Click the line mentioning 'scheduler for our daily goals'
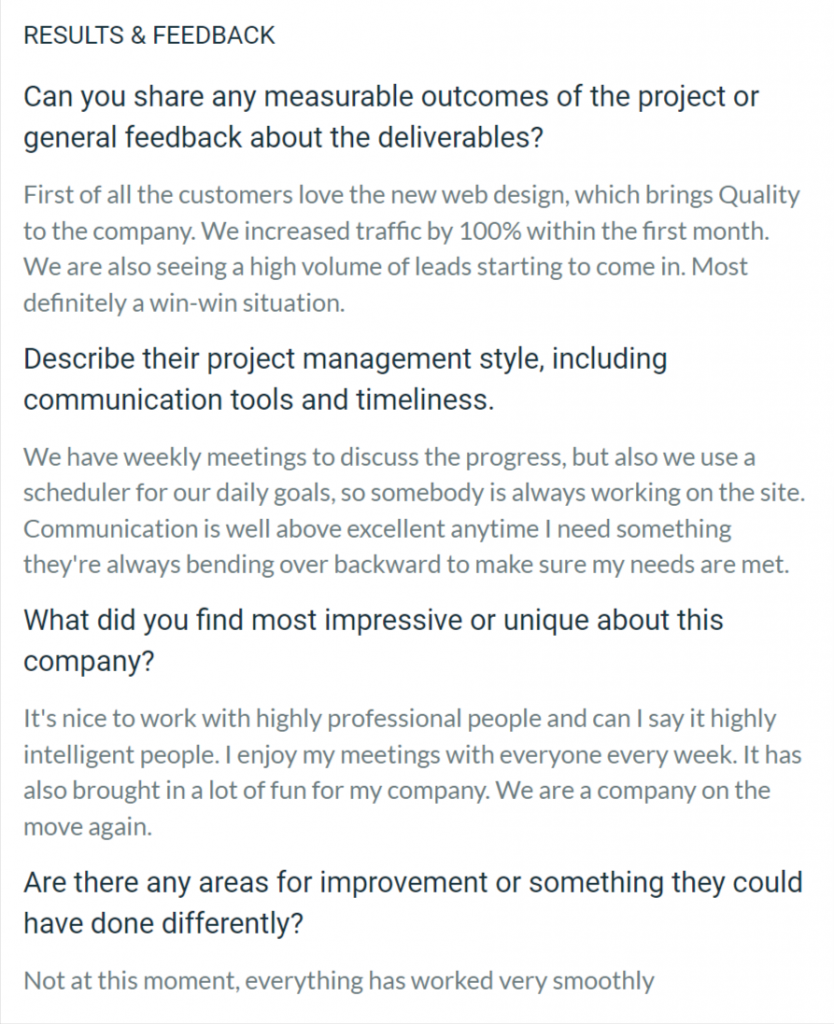The height and width of the screenshot is (1024, 834). pos(414,492)
